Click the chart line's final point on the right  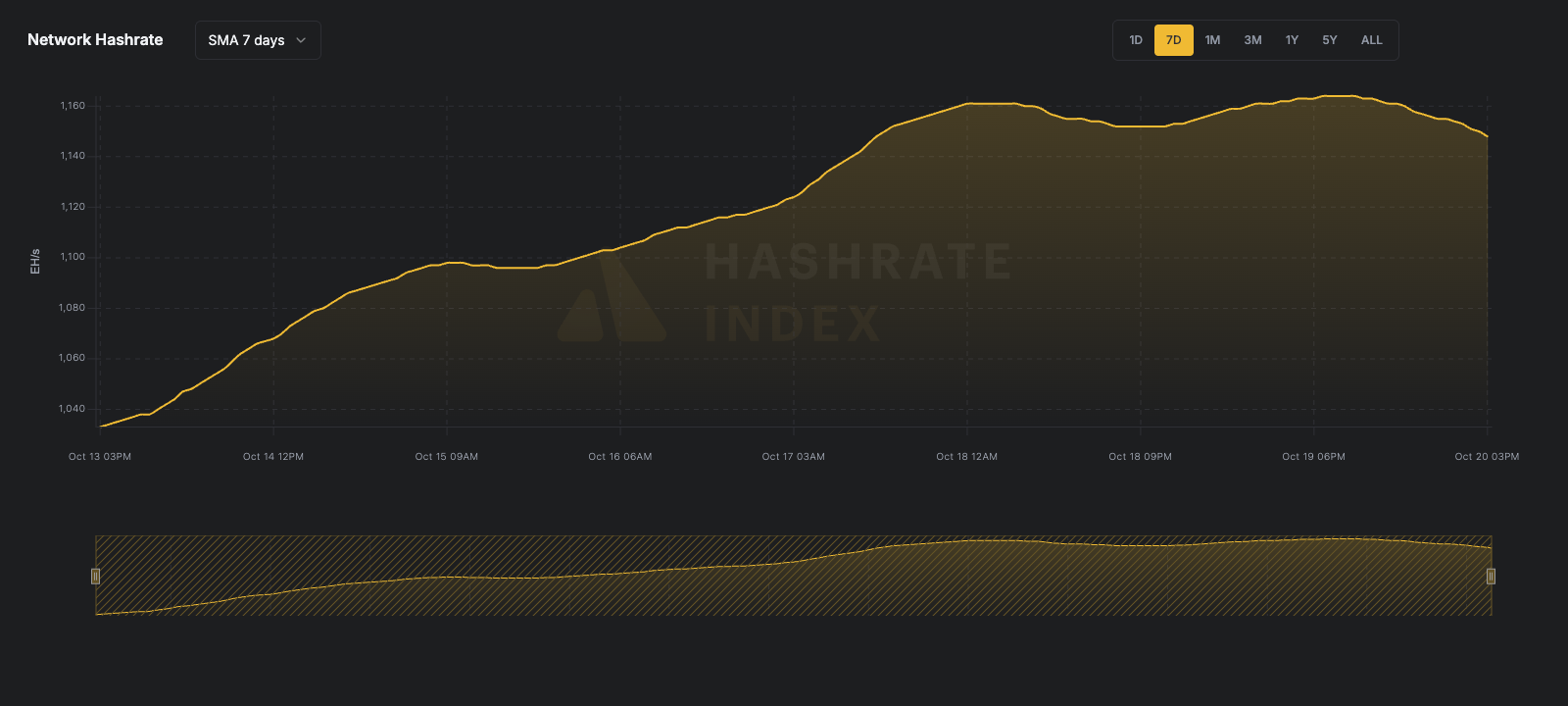[1487, 136]
